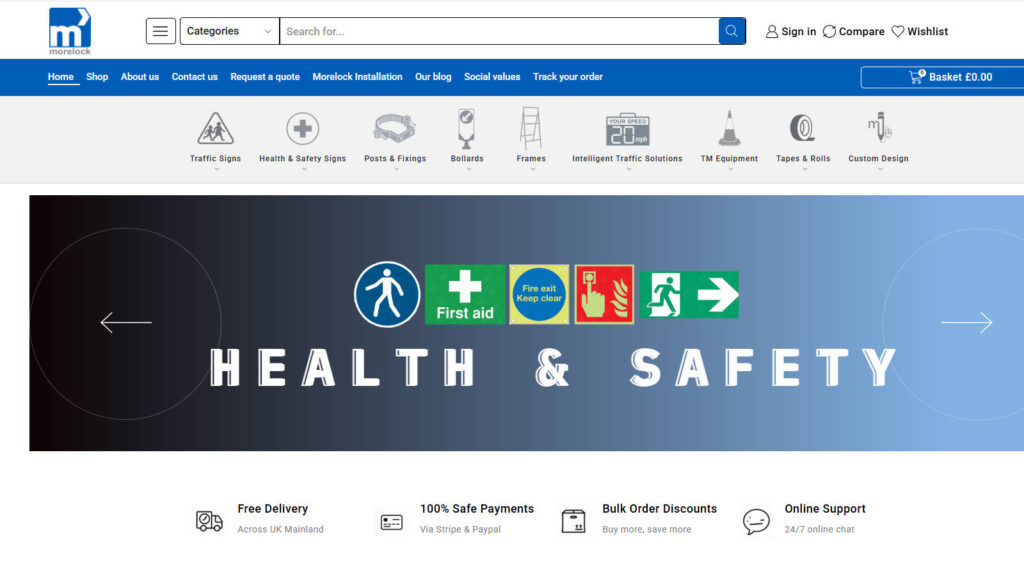
Task: Click into the Search for... field
Action: 498,31
